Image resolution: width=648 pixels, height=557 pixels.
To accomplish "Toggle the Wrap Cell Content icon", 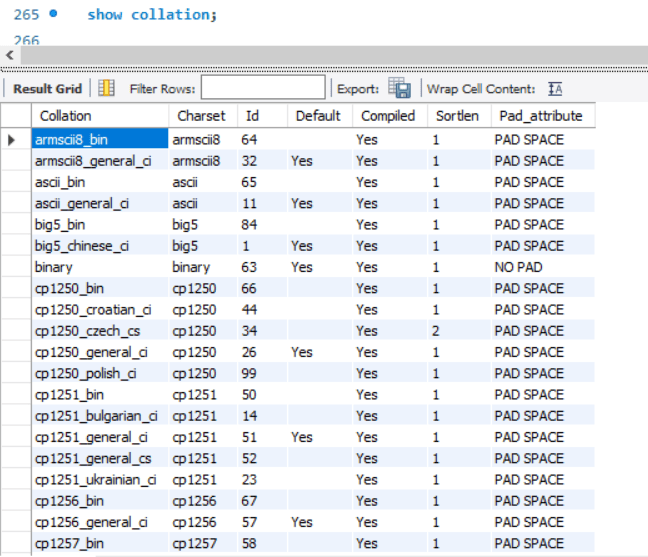I will click(555, 89).
